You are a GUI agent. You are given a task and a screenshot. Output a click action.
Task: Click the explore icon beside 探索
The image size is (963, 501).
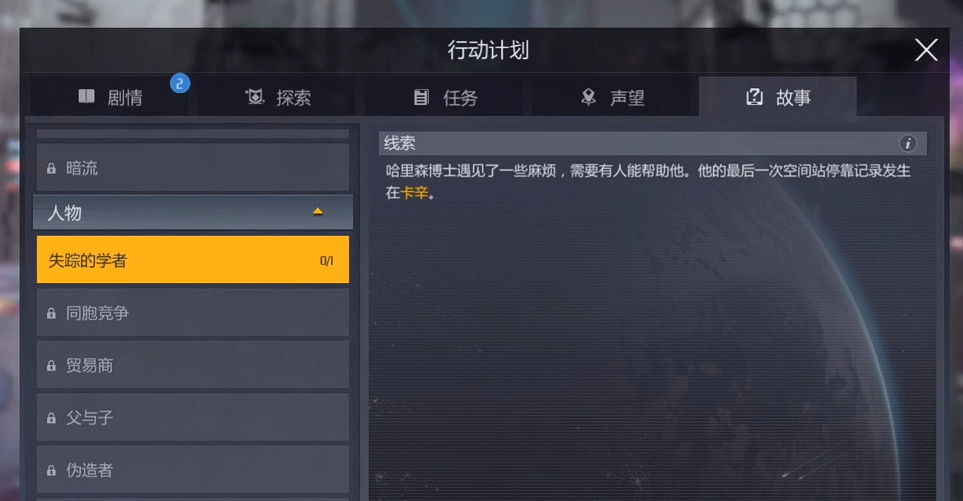click(255, 96)
